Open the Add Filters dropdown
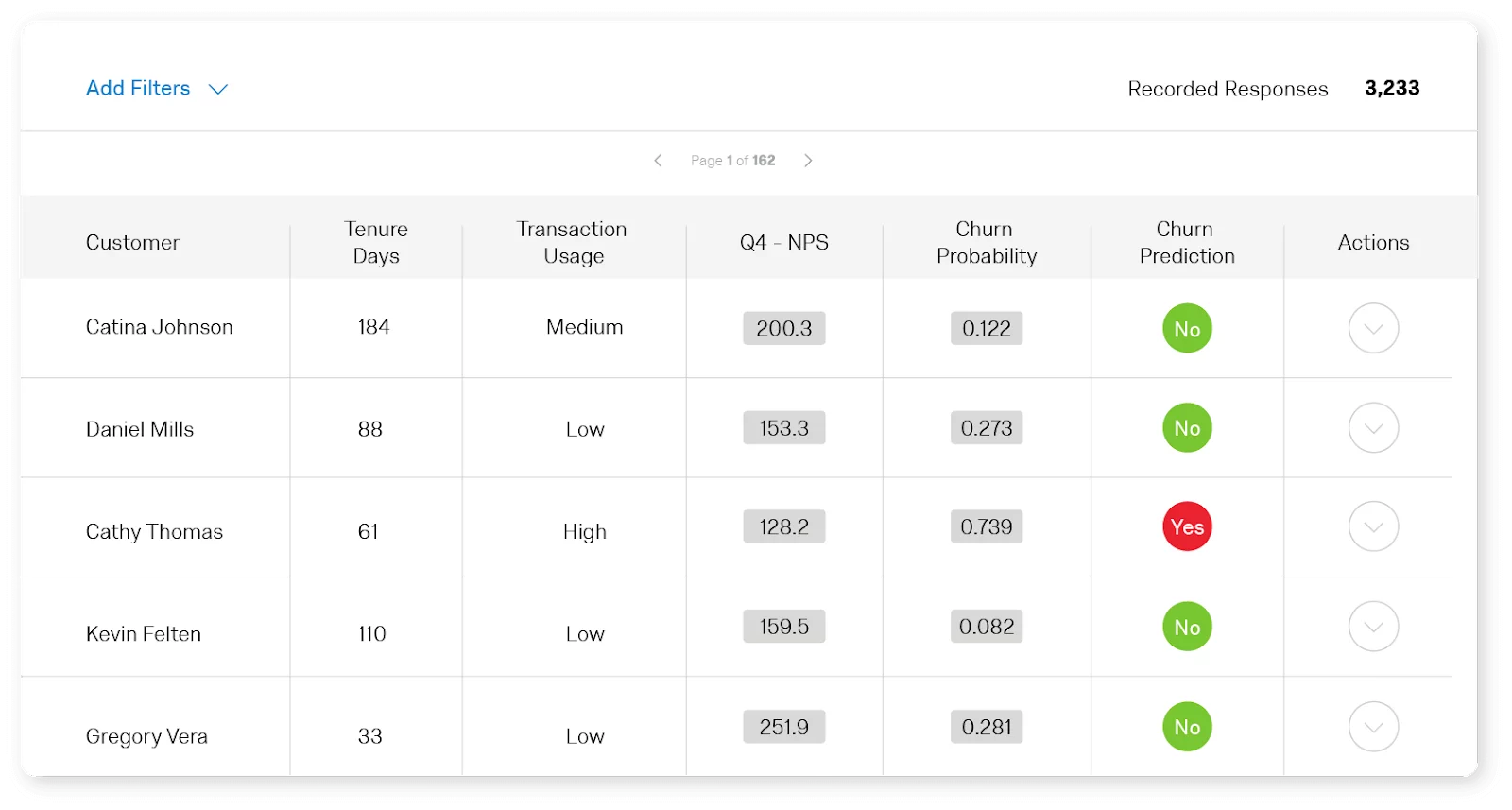Viewport: 1512px width, 810px height. (157, 89)
